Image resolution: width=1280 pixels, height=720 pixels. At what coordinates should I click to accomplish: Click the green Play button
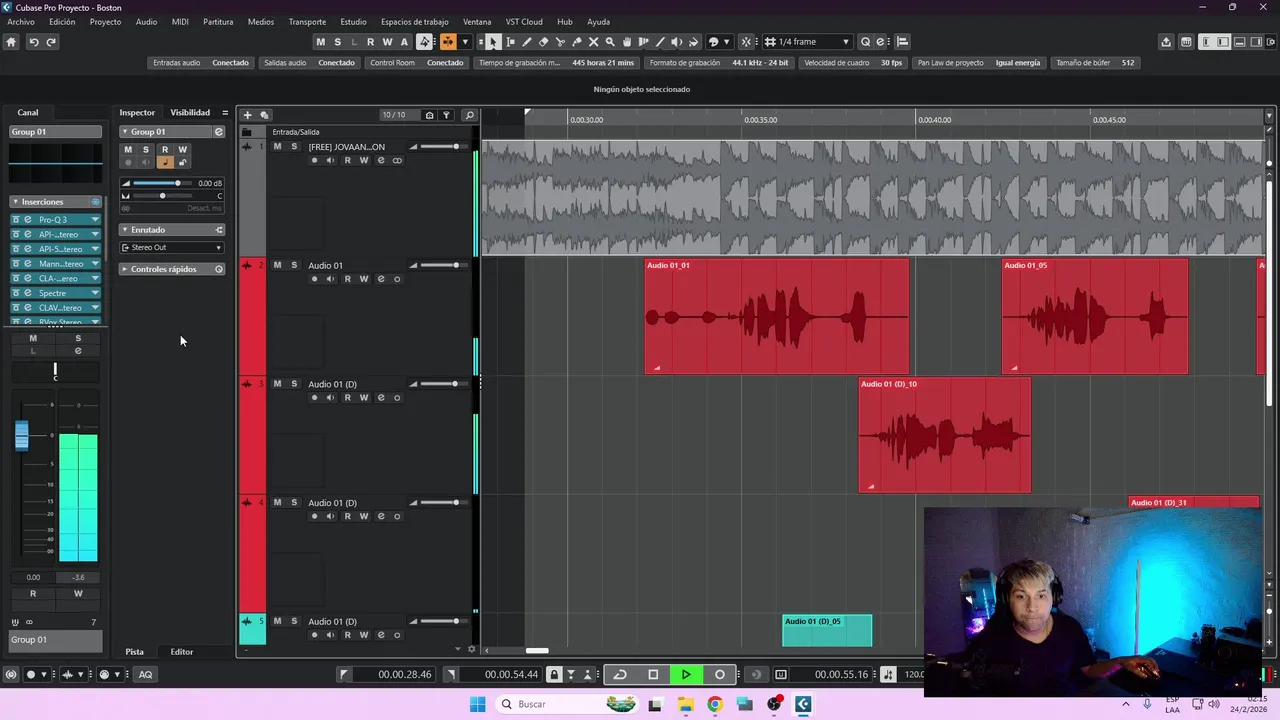tap(686, 674)
